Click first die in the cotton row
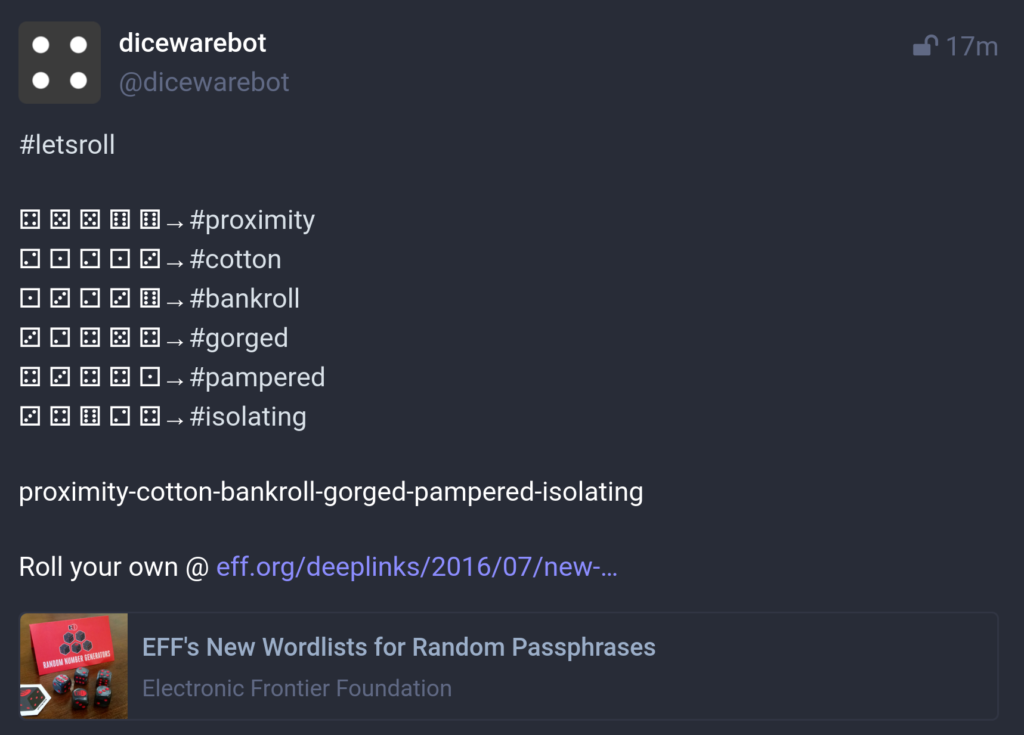The width and height of the screenshot is (1024, 735). tap(30, 259)
